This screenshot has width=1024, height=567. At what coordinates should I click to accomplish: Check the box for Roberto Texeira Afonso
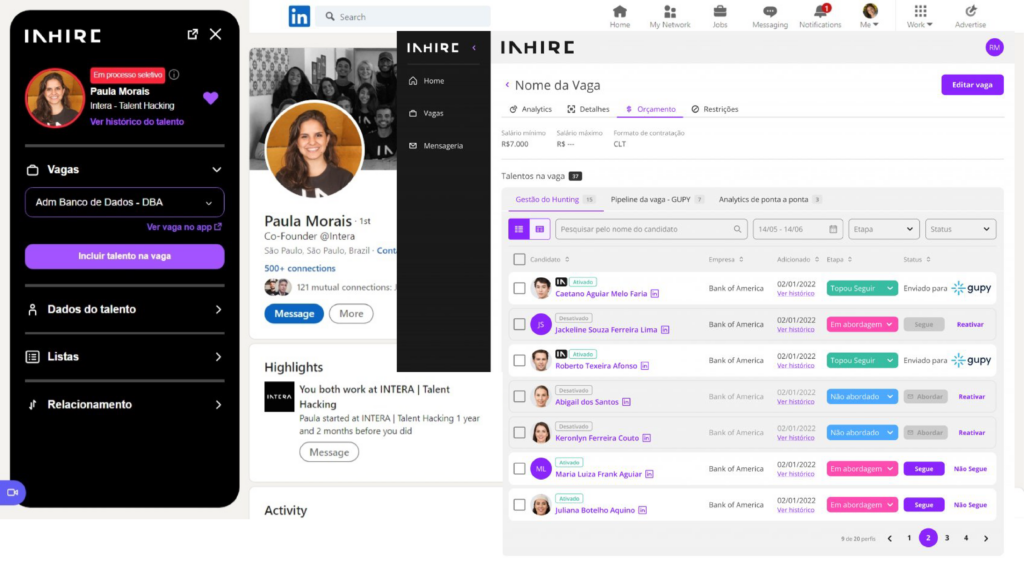click(x=519, y=360)
